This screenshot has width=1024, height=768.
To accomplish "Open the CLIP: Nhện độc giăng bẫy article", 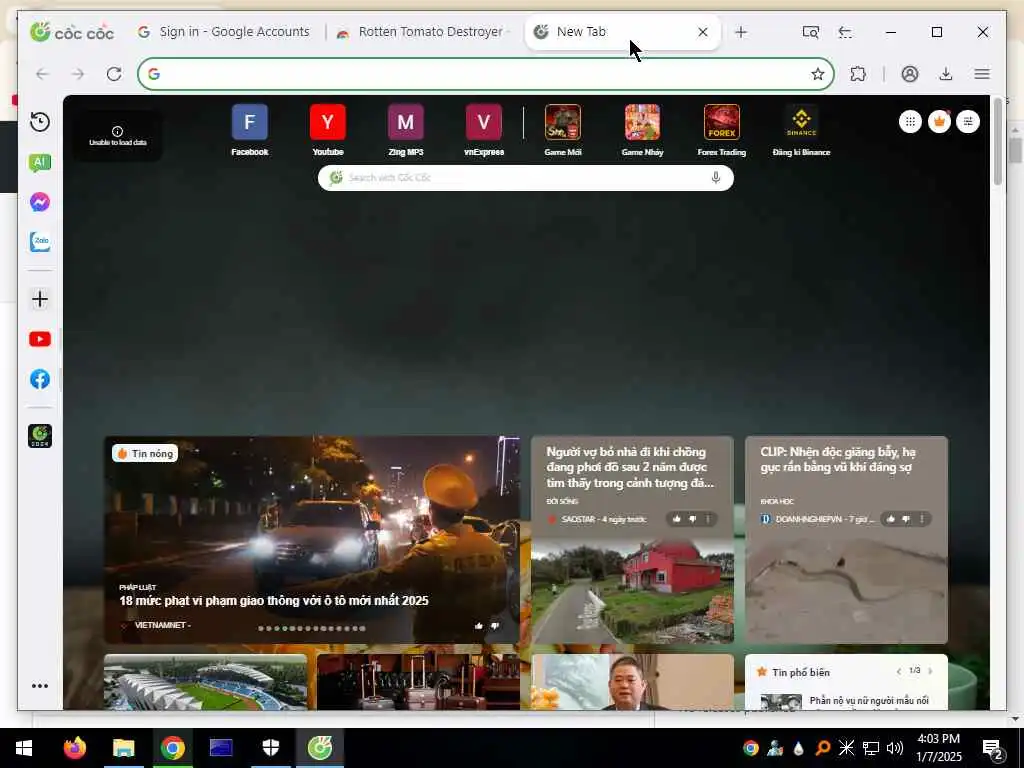I will tap(846, 539).
